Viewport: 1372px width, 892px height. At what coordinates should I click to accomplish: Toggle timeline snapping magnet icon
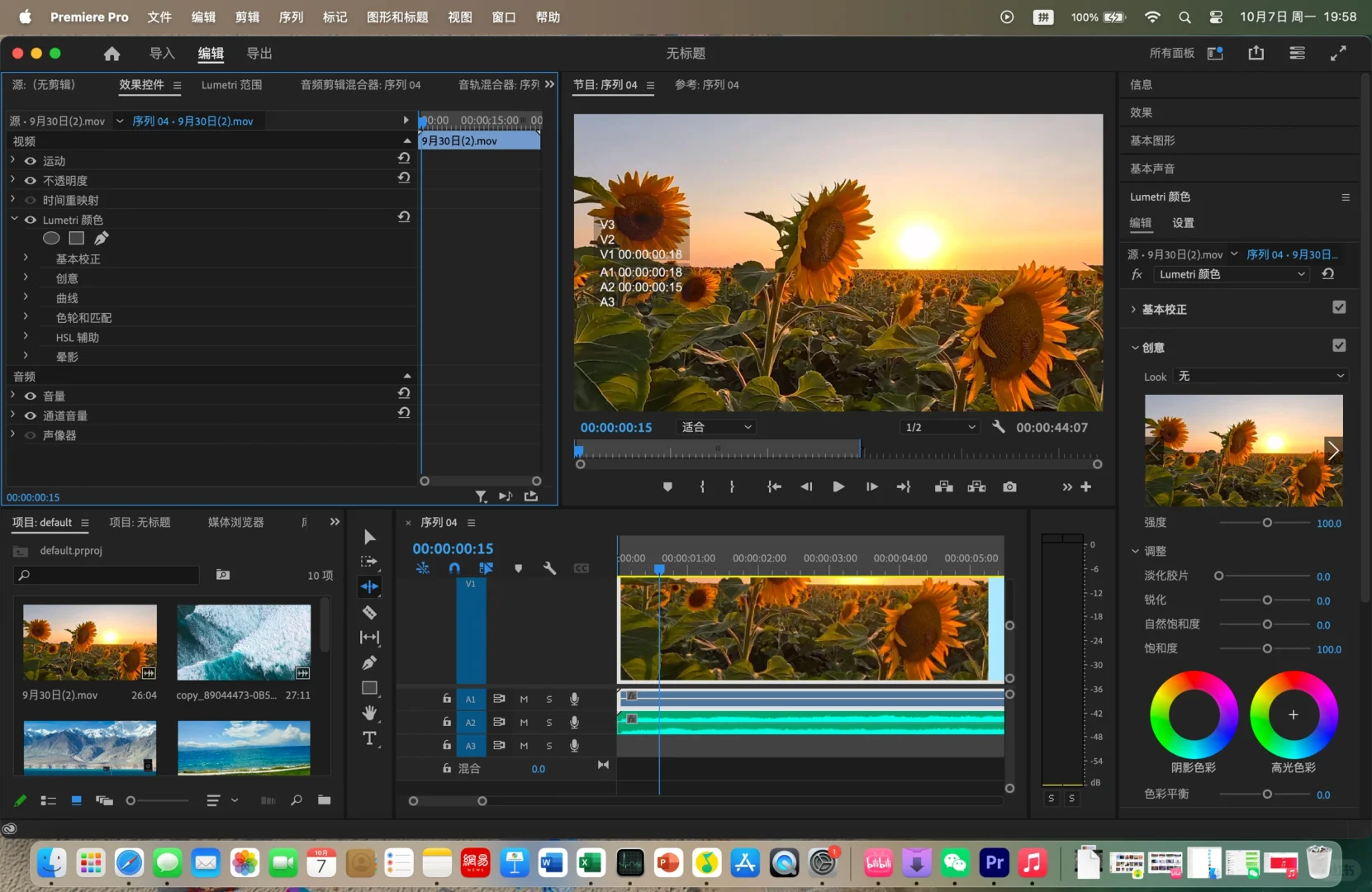pyautogui.click(x=454, y=568)
